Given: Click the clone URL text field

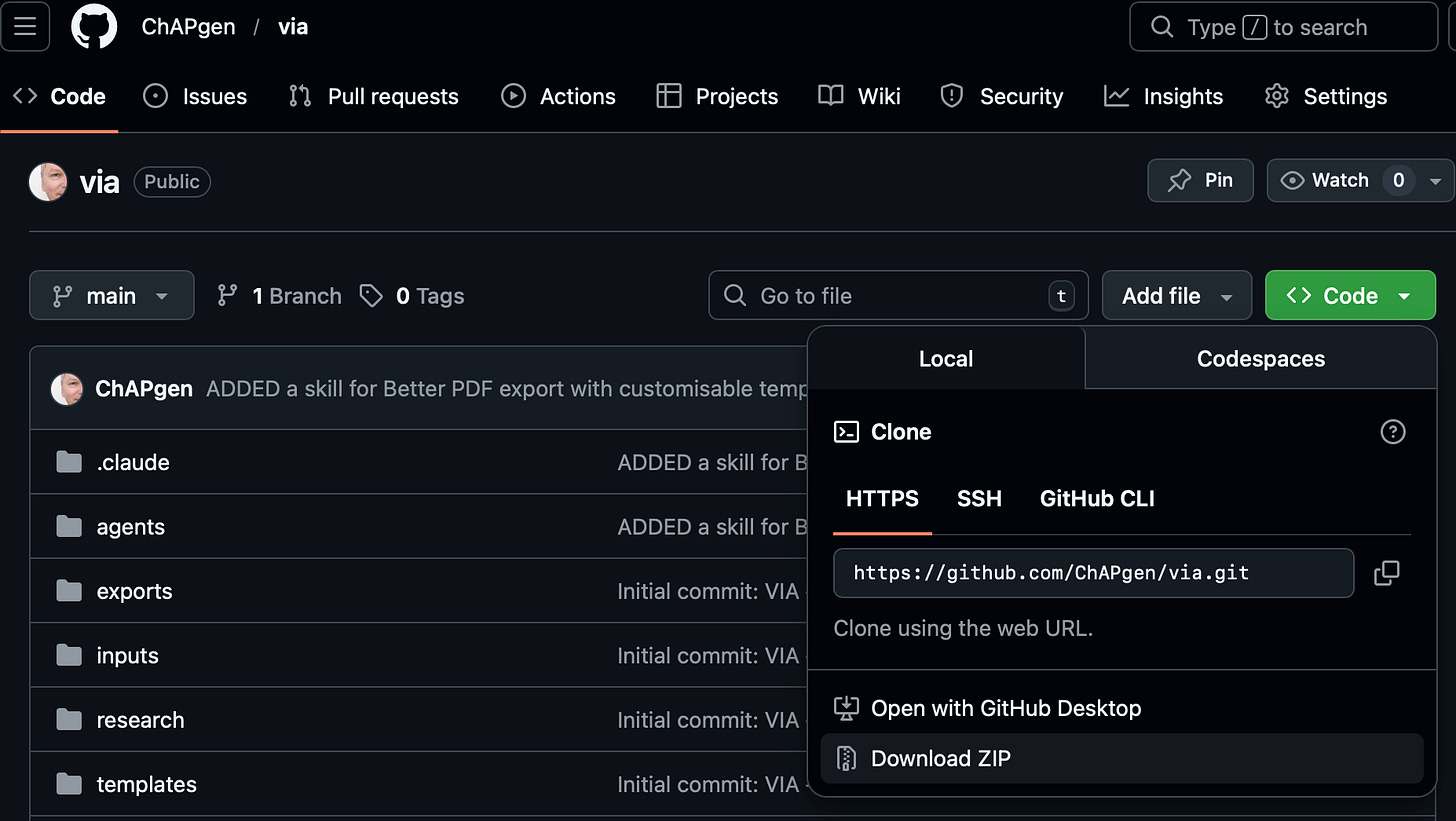Looking at the screenshot, I should [x=1094, y=573].
